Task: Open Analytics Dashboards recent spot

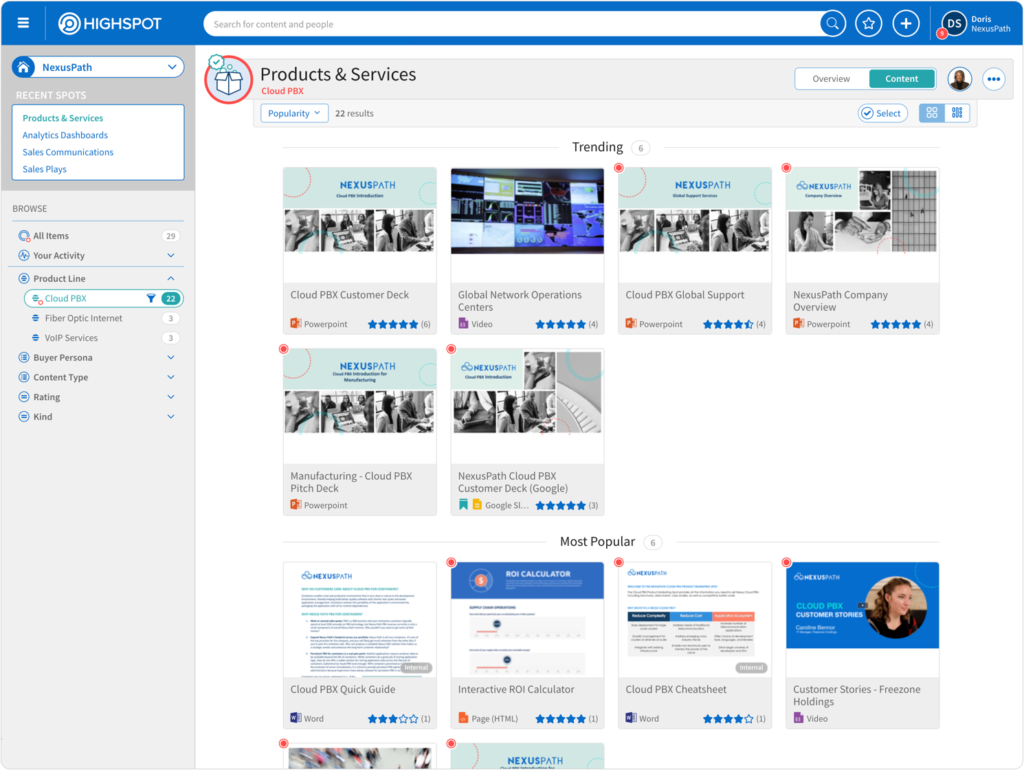Action: click(x=65, y=135)
